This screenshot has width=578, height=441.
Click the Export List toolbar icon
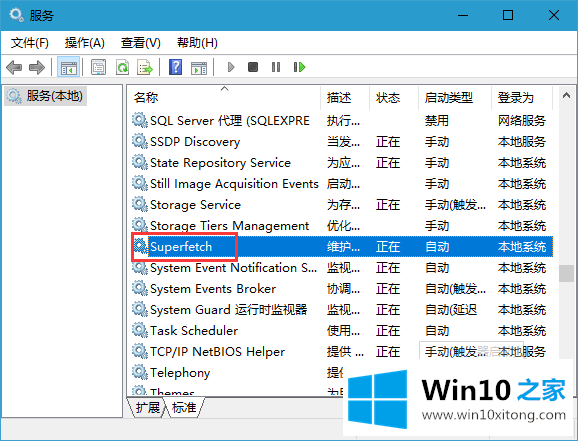coord(145,67)
